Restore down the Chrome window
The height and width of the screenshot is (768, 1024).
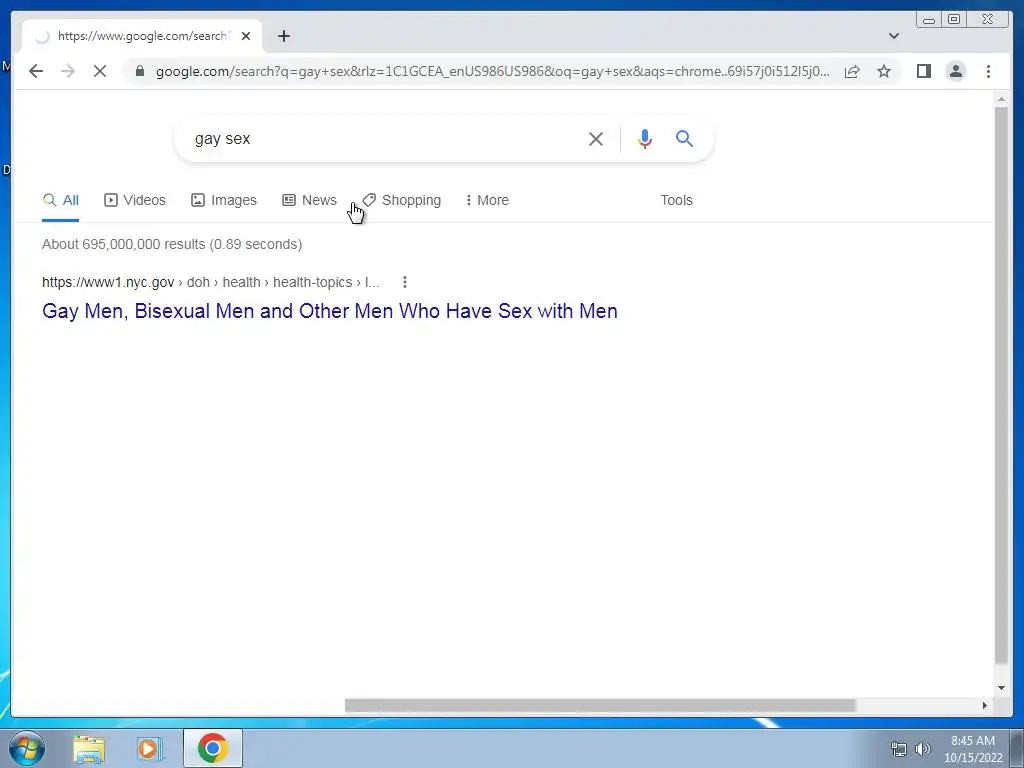click(954, 20)
